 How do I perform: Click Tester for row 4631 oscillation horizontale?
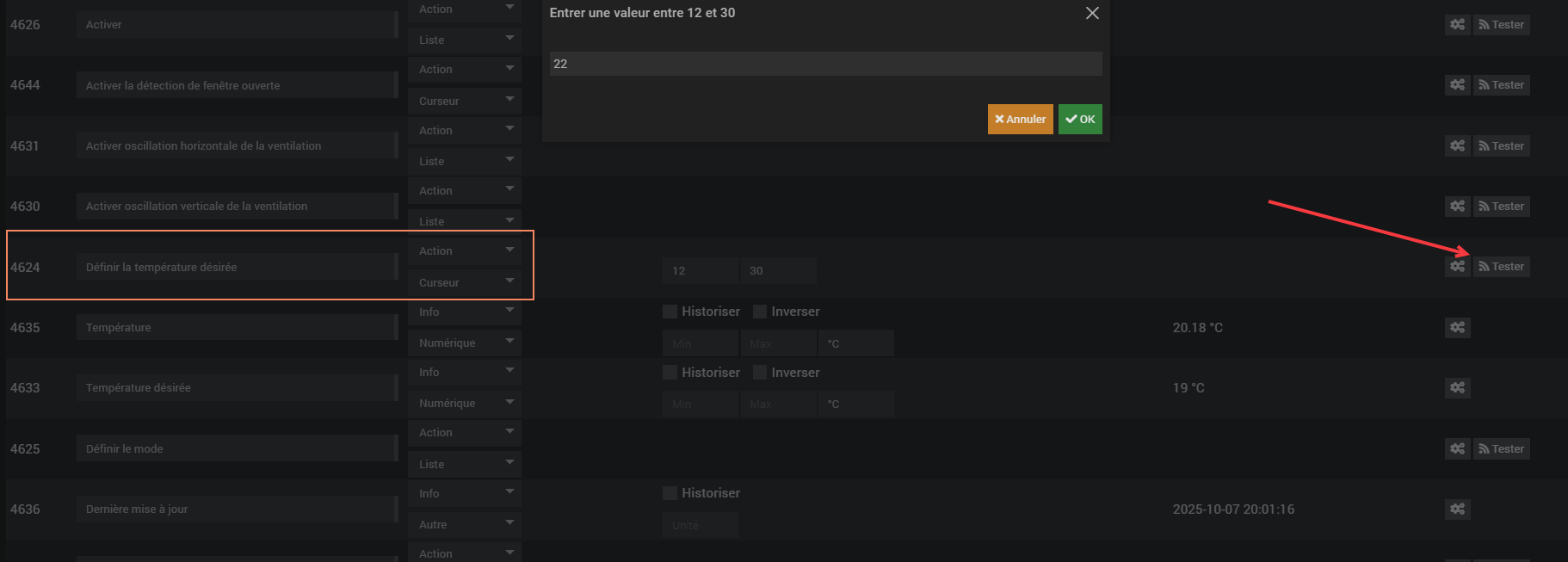1501,146
